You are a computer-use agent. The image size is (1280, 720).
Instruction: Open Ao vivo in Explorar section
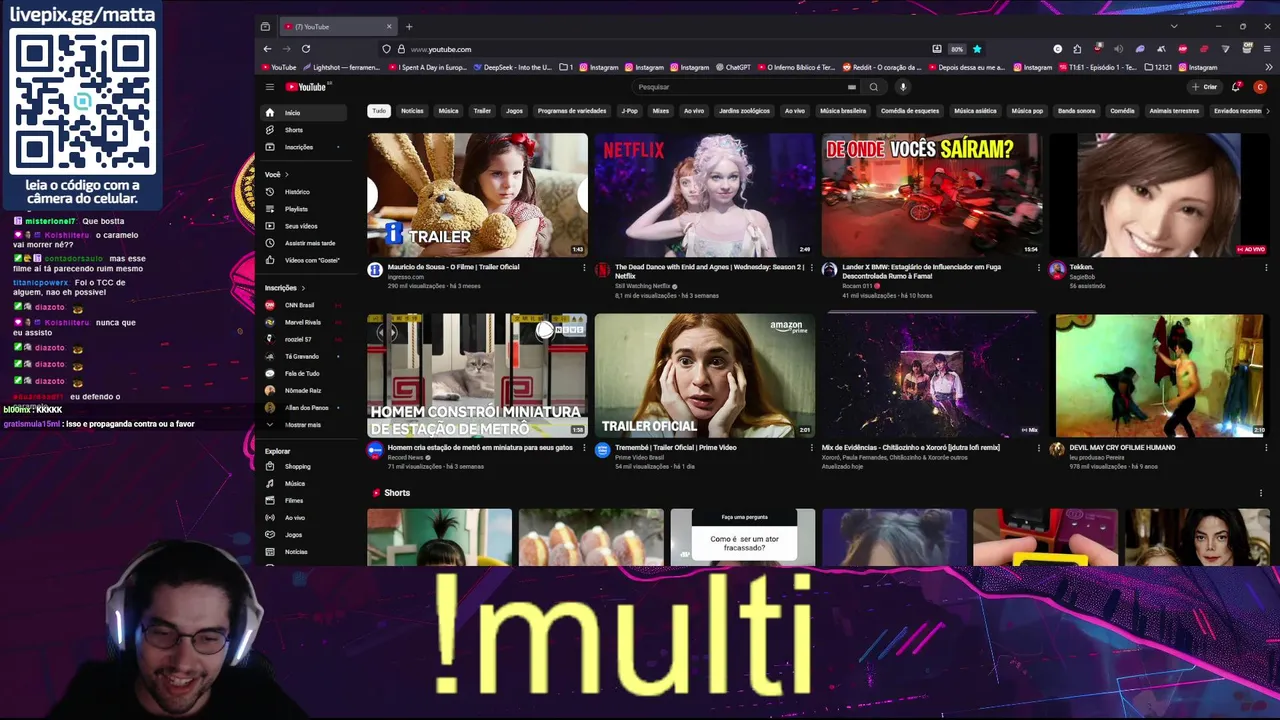(x=304, y=518)
